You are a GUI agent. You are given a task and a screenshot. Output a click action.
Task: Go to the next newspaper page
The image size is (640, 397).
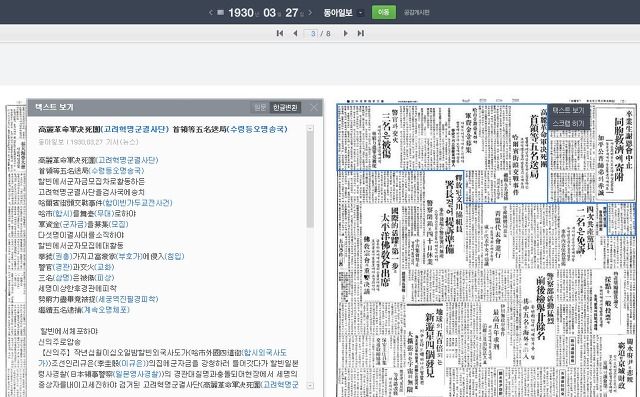pos(346,33)
